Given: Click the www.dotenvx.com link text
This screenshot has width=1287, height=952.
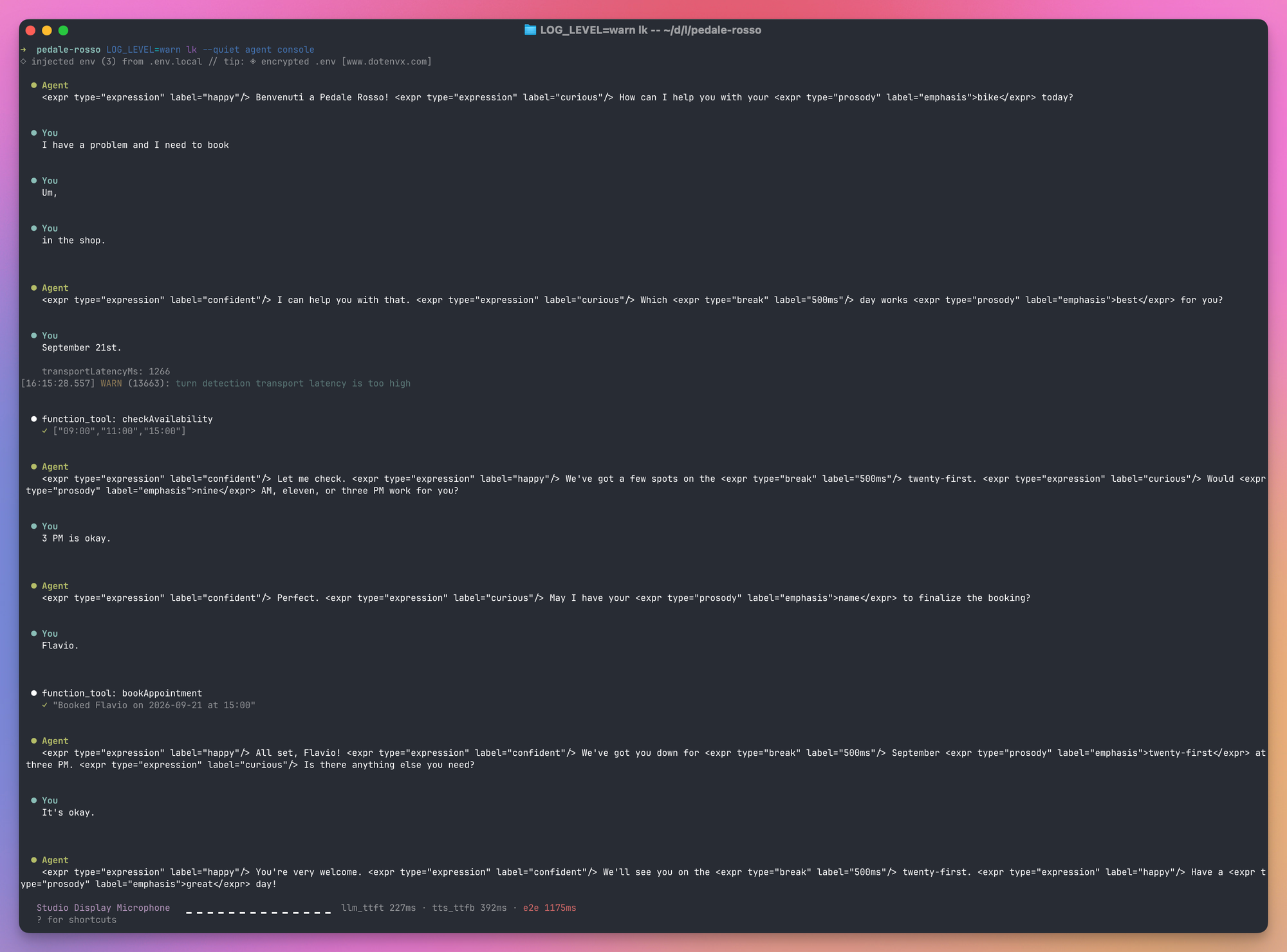Looking at the screenshot, I should [x=386, y=62].
